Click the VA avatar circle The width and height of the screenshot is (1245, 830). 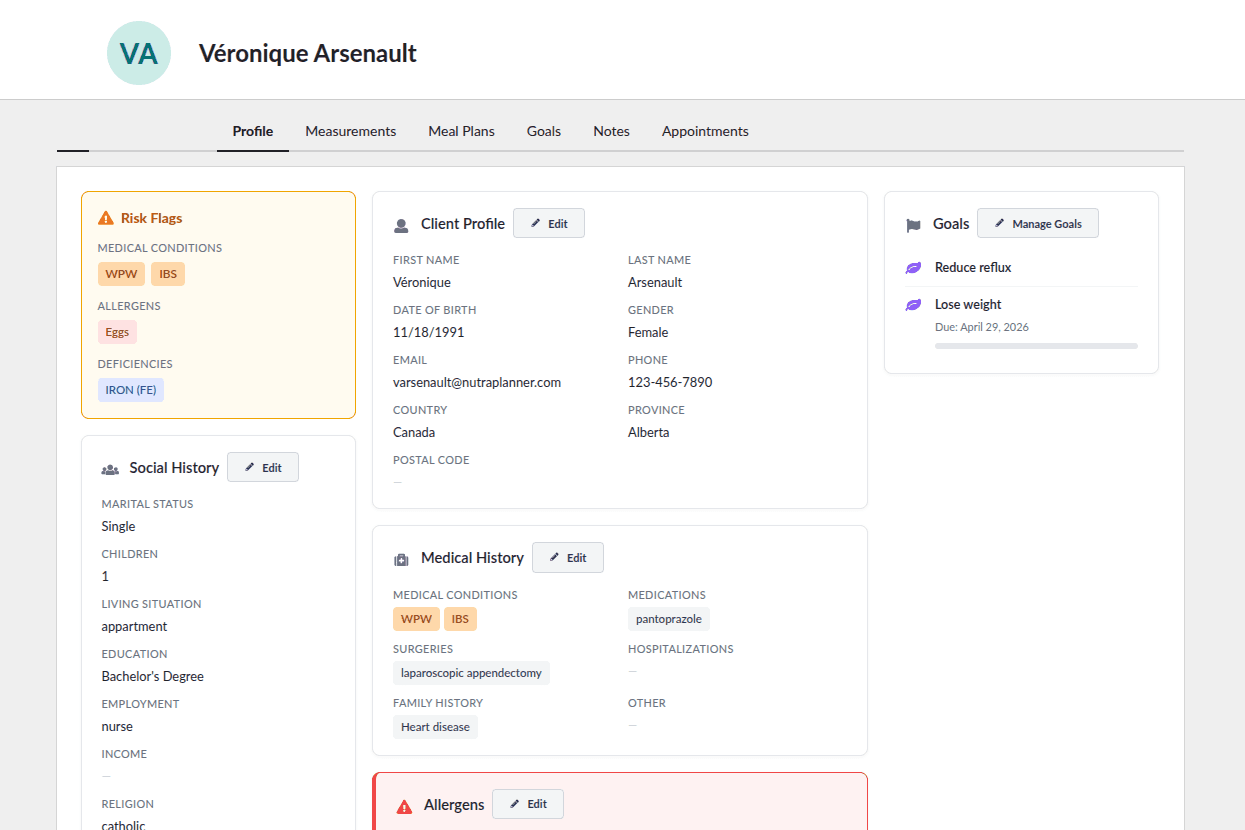click(139, 53)
